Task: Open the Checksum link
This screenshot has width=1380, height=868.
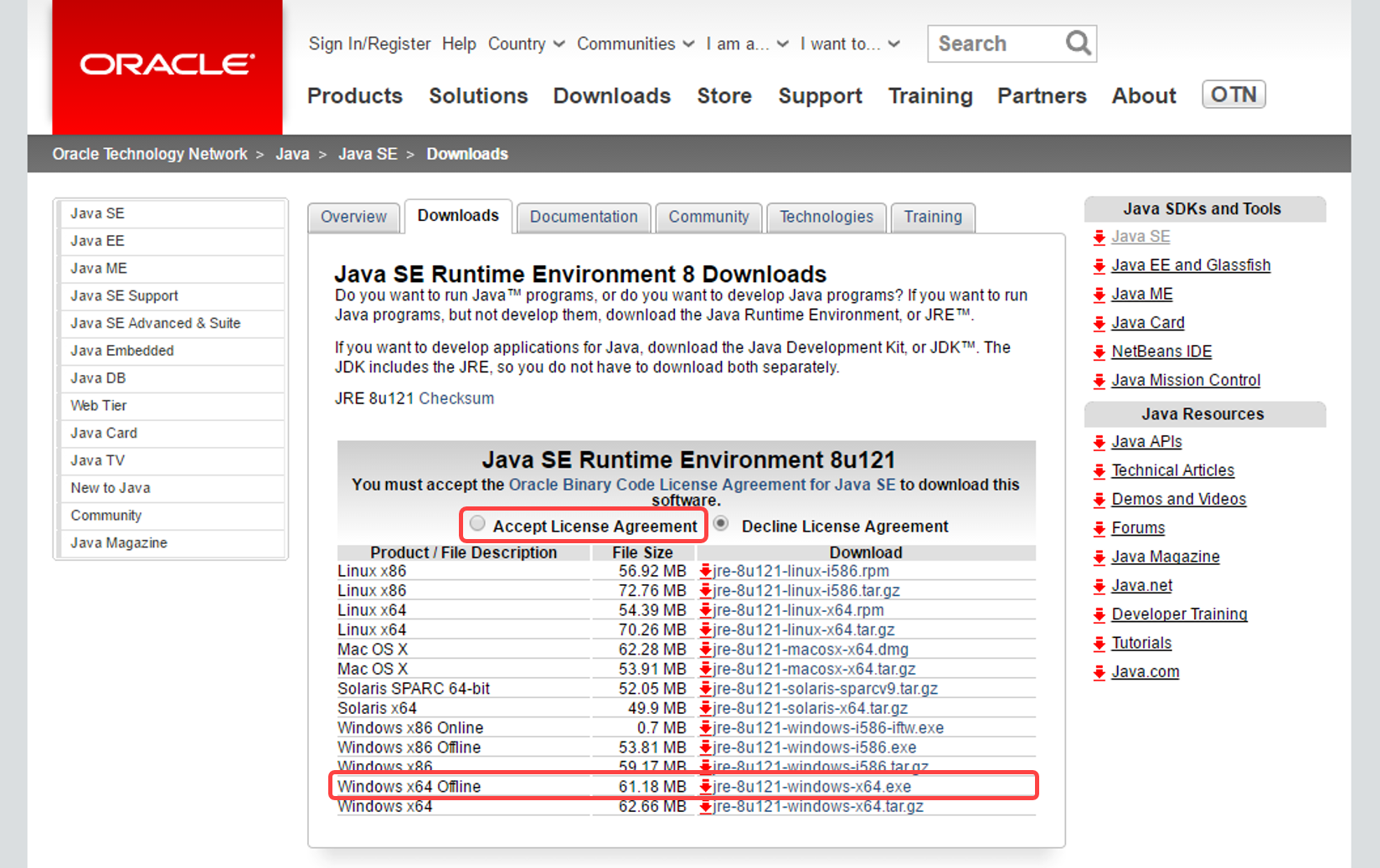Action: click(456, 398)
